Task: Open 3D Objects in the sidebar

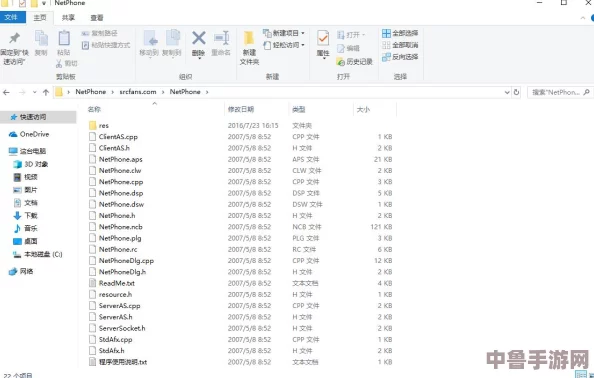Action: pyautogui.click(x=30, y=164)
